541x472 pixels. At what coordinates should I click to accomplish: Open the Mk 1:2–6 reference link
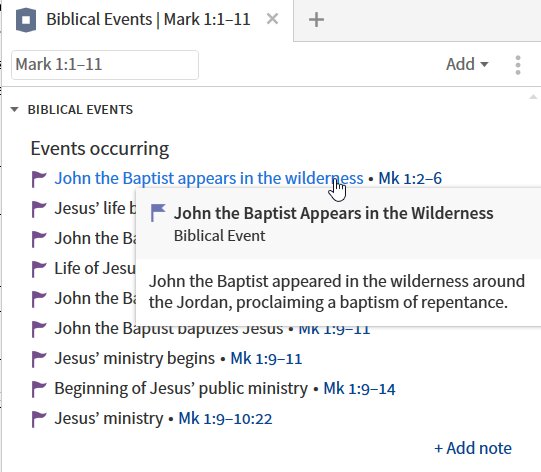410,178
